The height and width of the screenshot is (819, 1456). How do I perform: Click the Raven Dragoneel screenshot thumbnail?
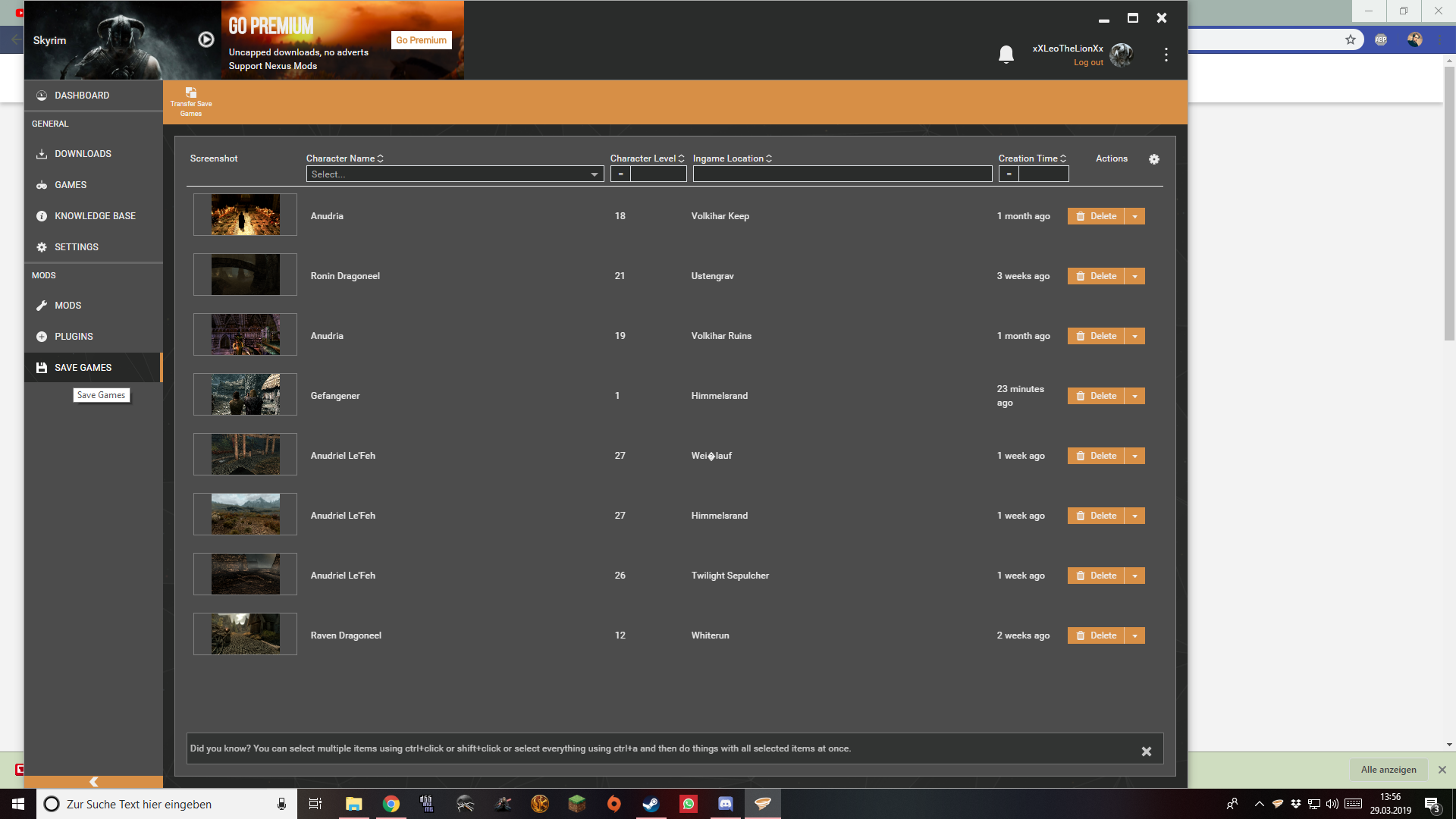245,634
